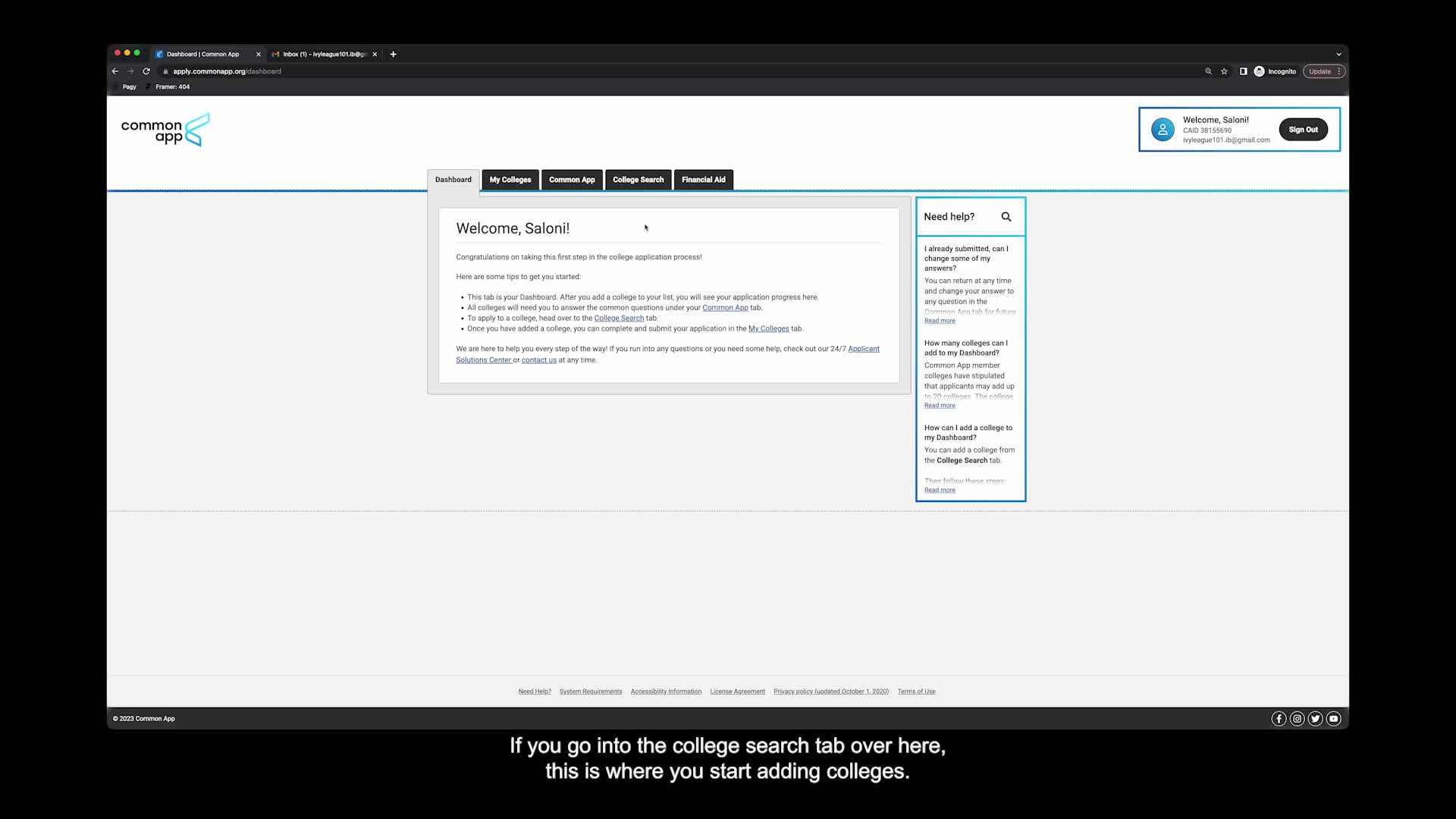Go to the Financial Aid tab

pos(703,180)
